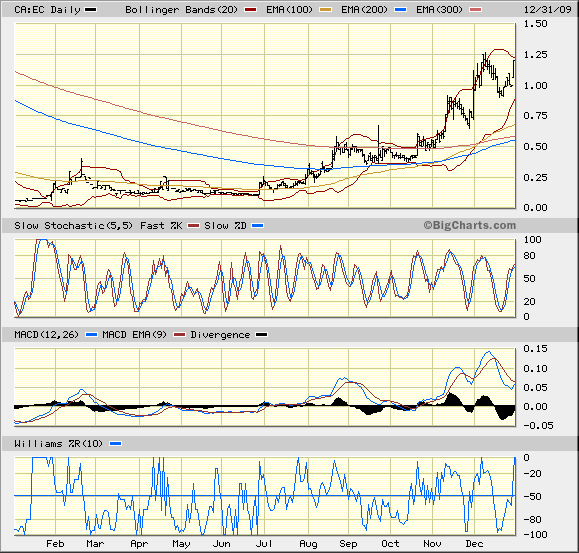The height and width of the screenshot is (553, 579).
Task: Click the Williams -100 axis label
Action: tap(535, 535)
